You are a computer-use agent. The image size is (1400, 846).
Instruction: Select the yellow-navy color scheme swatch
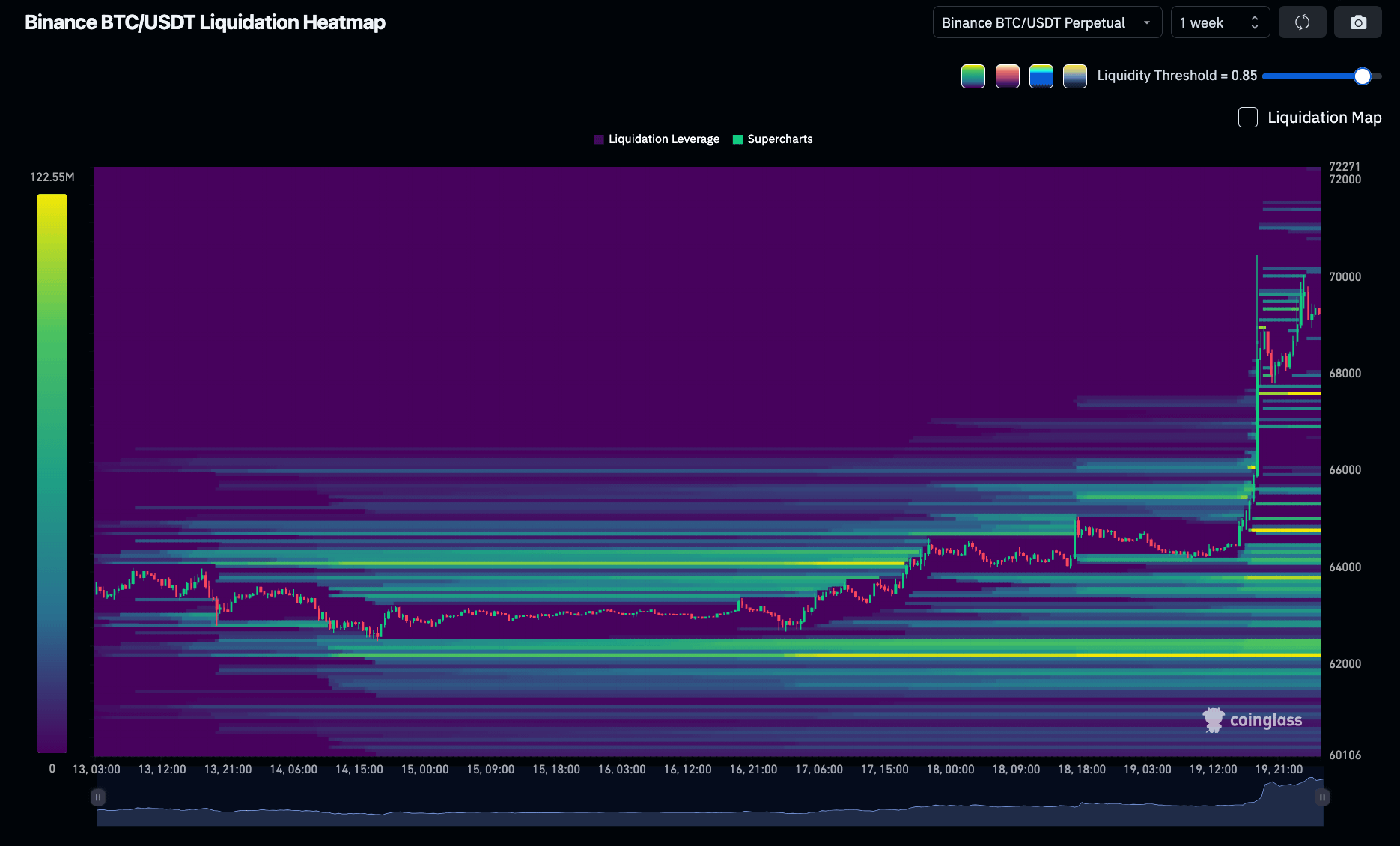point(1075,76)
